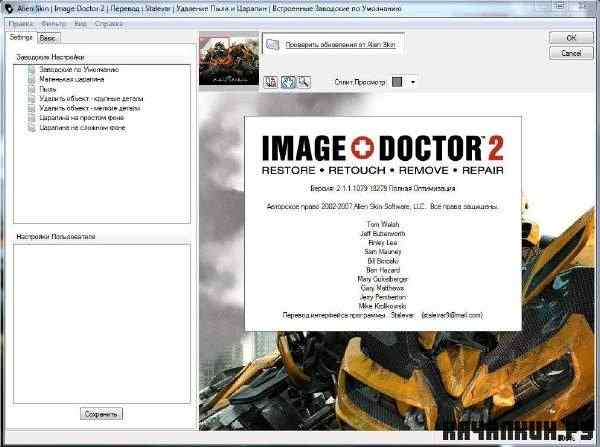Switch to the Settings tab
The height and width of the screenshot is (447, 600).
pos(21,38)
